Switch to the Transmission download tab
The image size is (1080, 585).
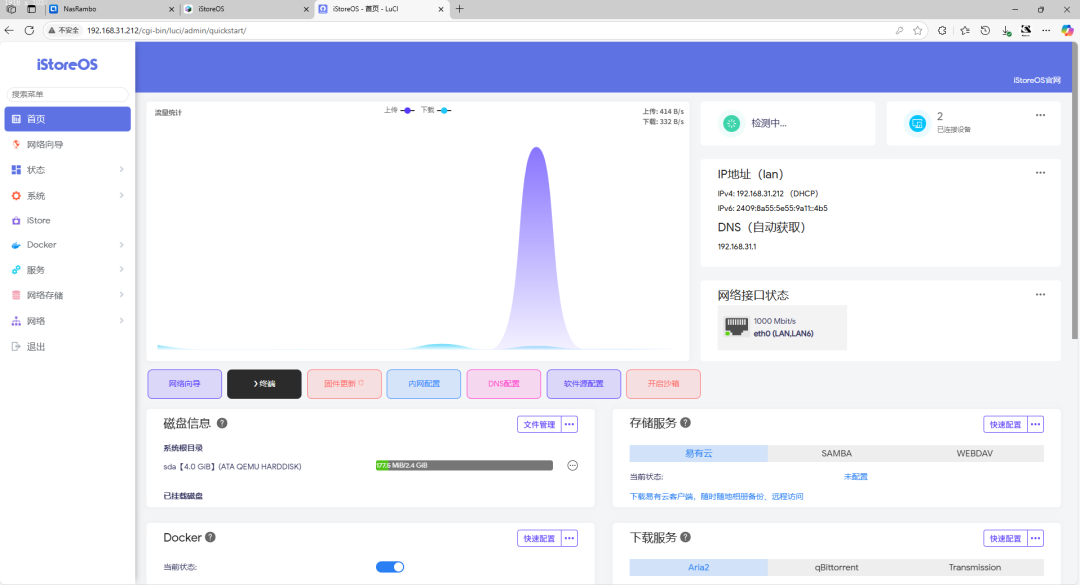975,567
